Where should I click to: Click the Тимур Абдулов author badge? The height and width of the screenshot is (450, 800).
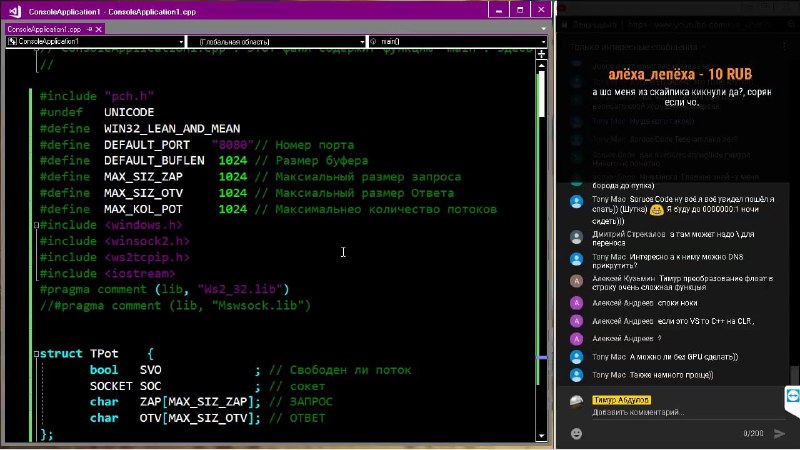pos(621,400)
